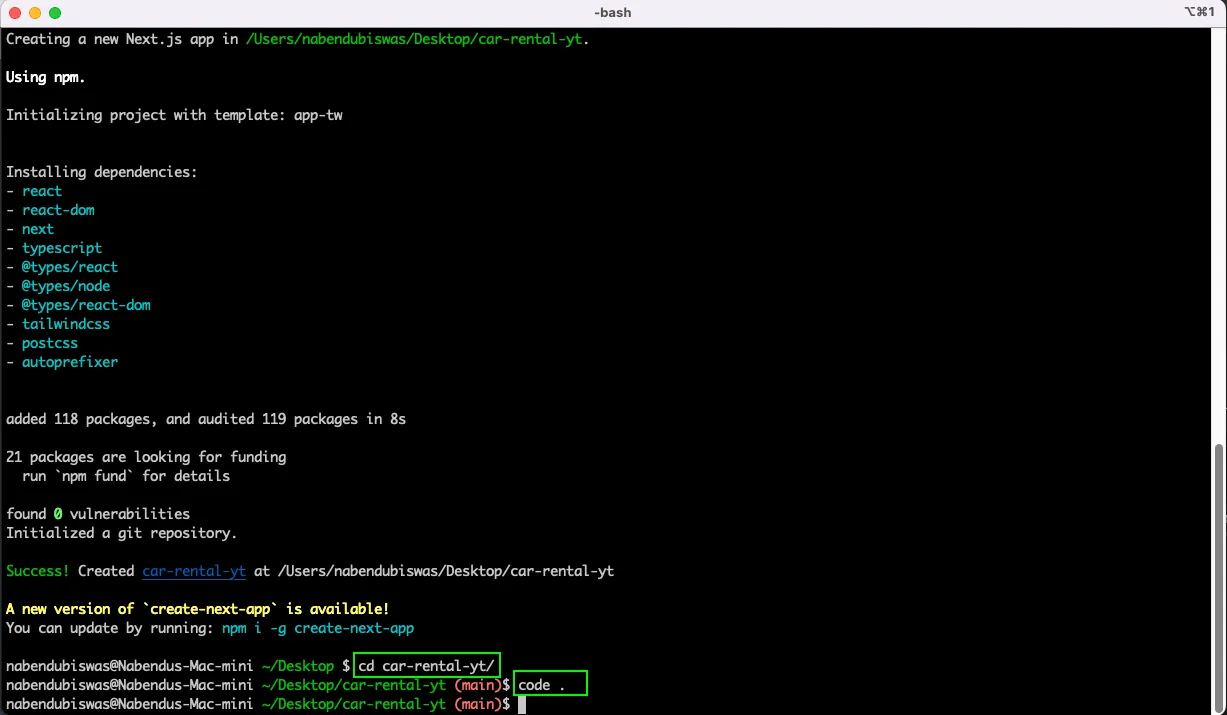The height and width of the screenshot is (715, 1227).
Task: Click the green fullscreen window button
Action: [54, 13]
